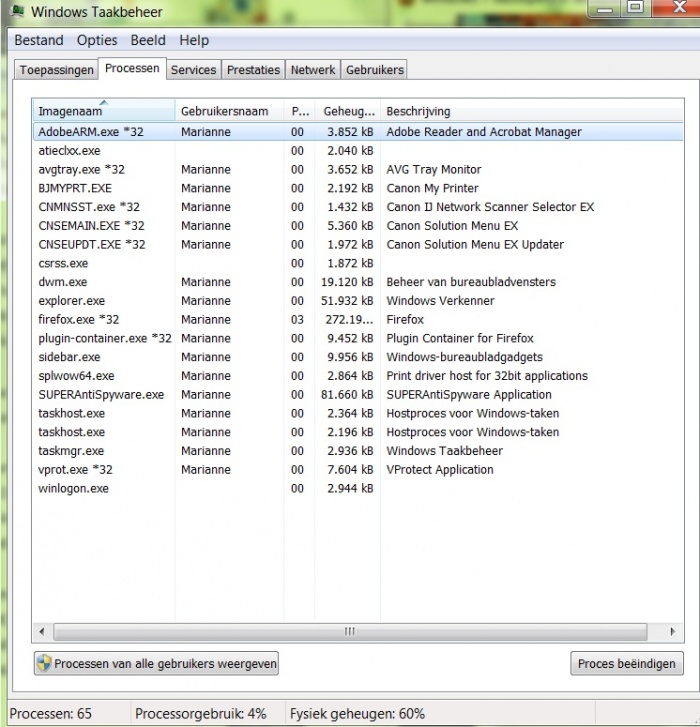Select the CNSEMAIN.EXE *32 process
700x727 pixels.
tap(358, 226)
